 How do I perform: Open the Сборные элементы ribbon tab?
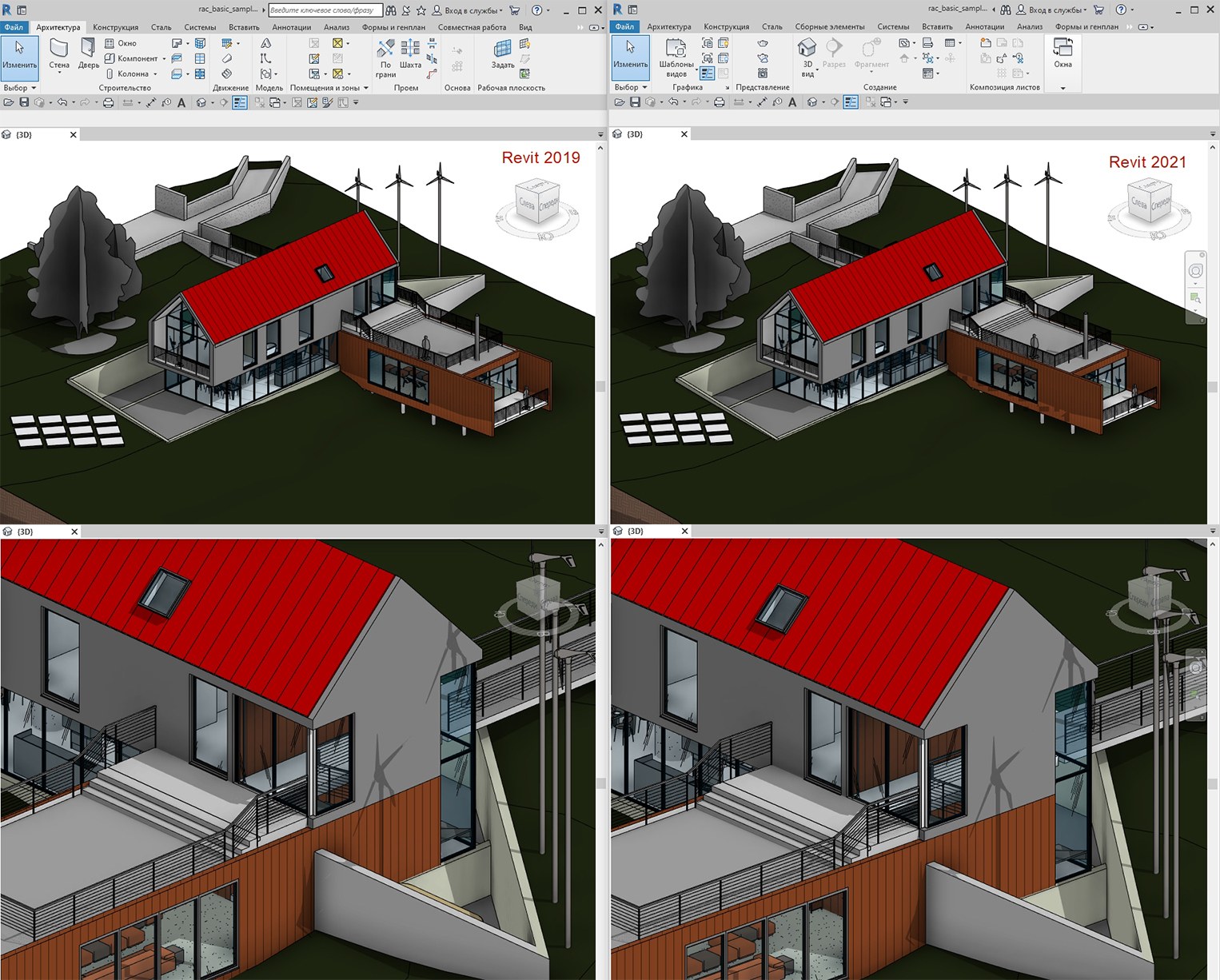829,27
